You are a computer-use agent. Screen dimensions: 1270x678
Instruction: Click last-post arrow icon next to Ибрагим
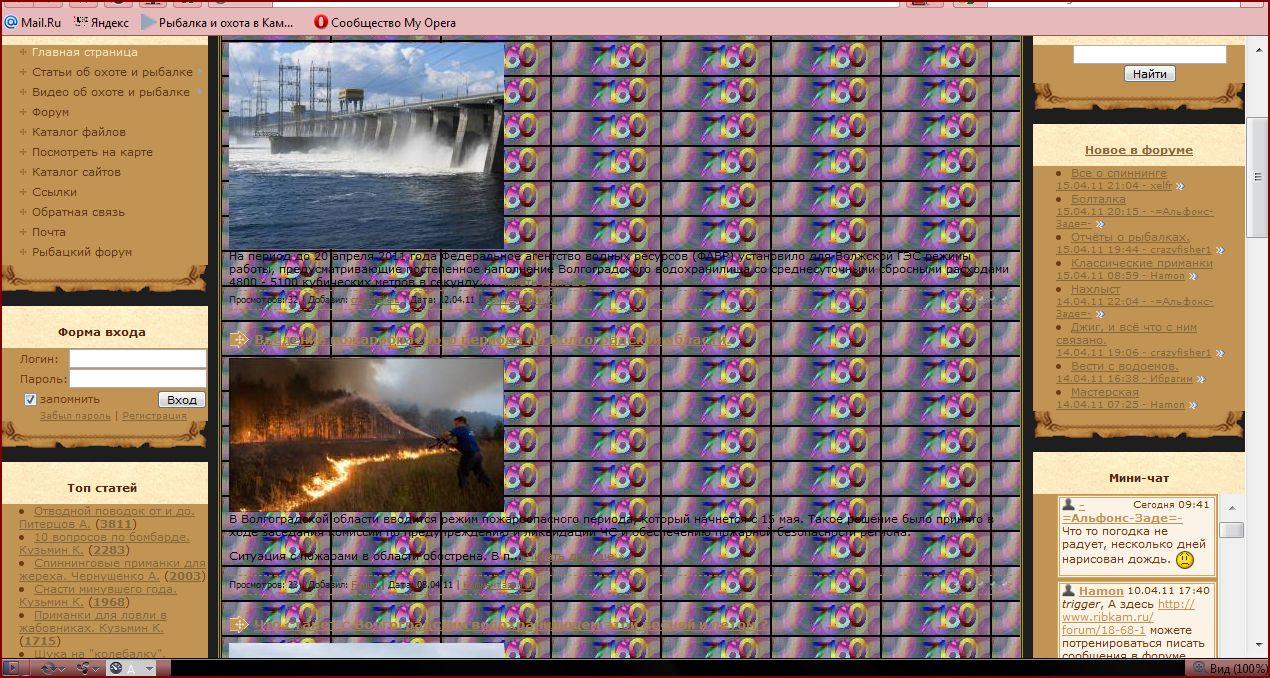point(1201,379)
